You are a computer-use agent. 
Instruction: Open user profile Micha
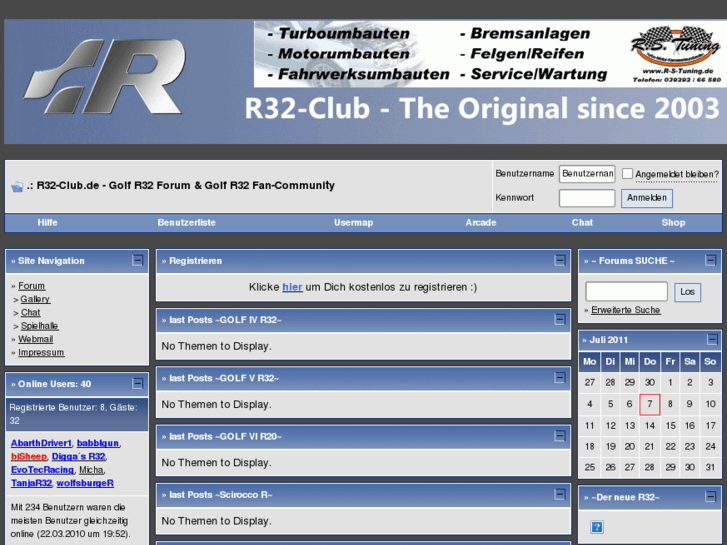pyautogui.click(x=91, y=470)
